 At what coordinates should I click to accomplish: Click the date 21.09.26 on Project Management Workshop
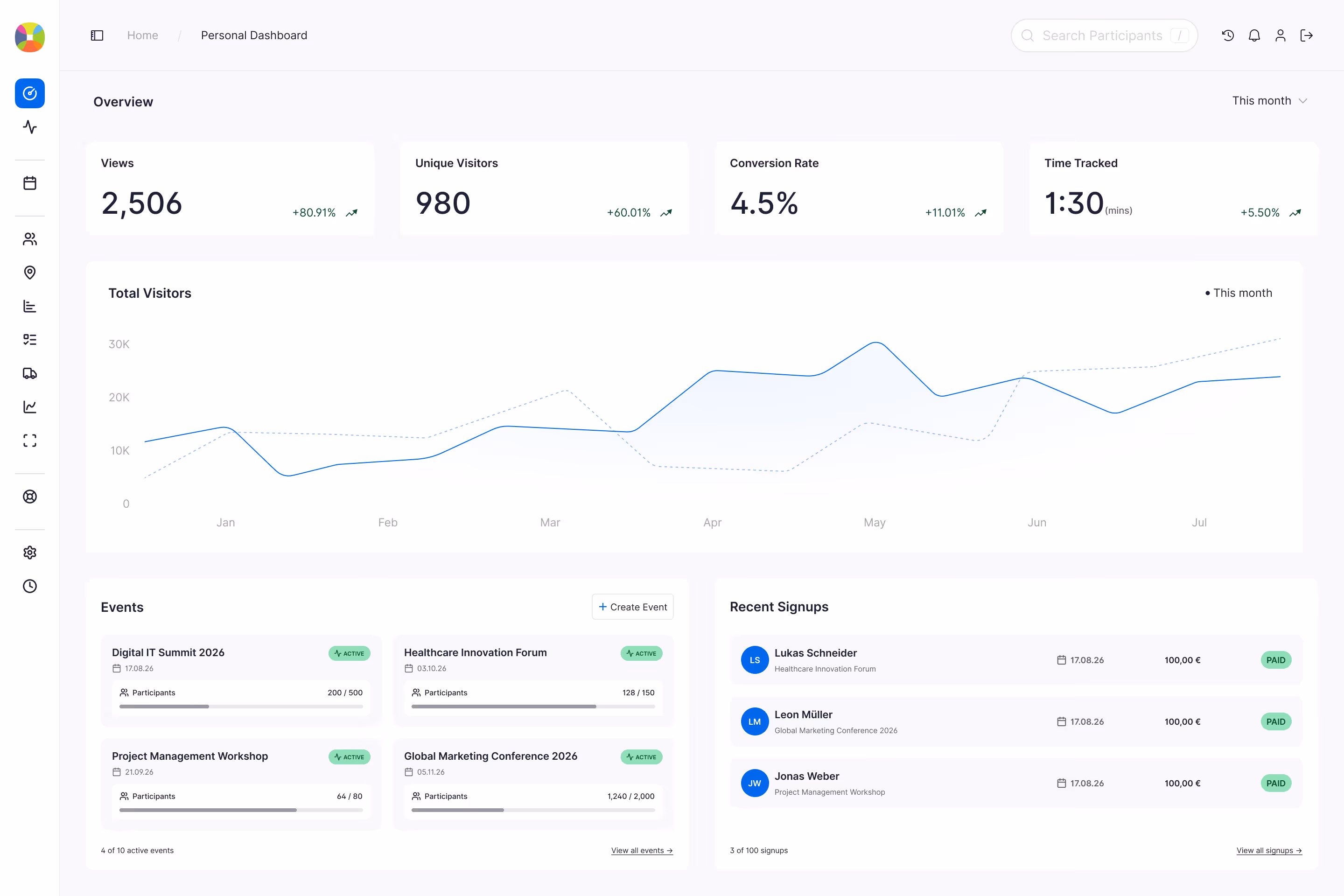[x=139, y=772]
